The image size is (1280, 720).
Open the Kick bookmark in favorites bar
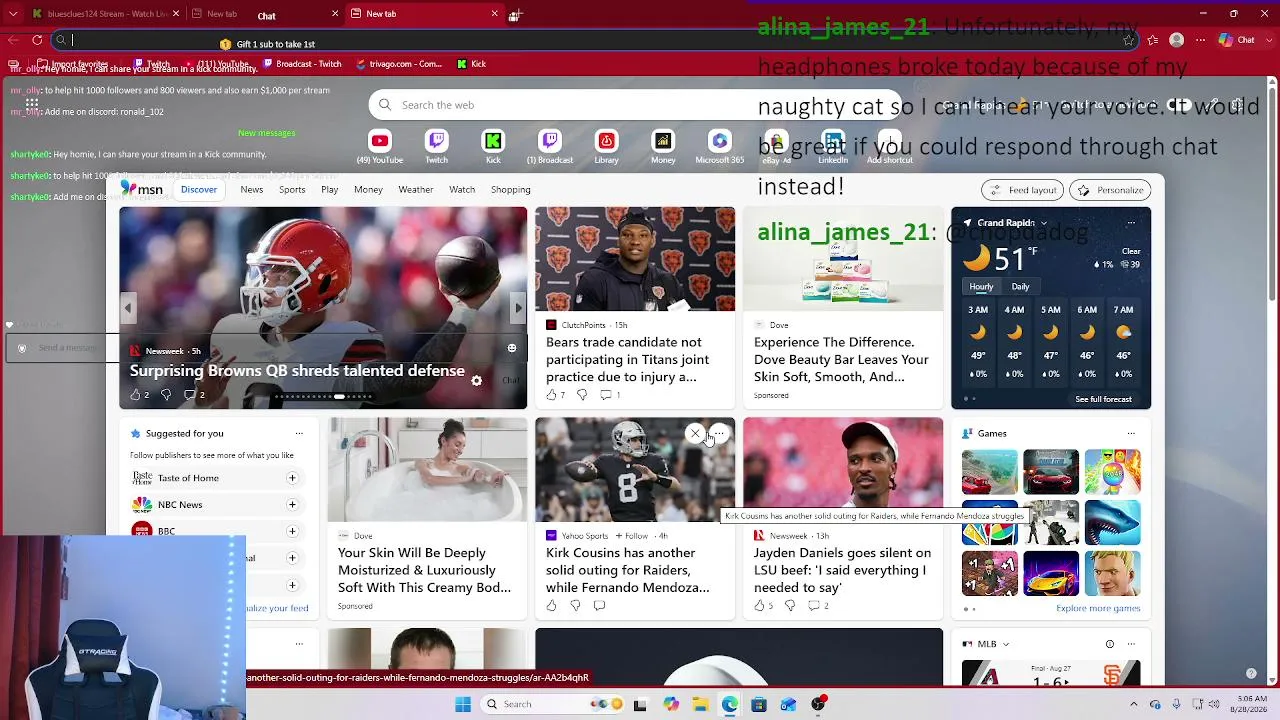tap(472, 64)
